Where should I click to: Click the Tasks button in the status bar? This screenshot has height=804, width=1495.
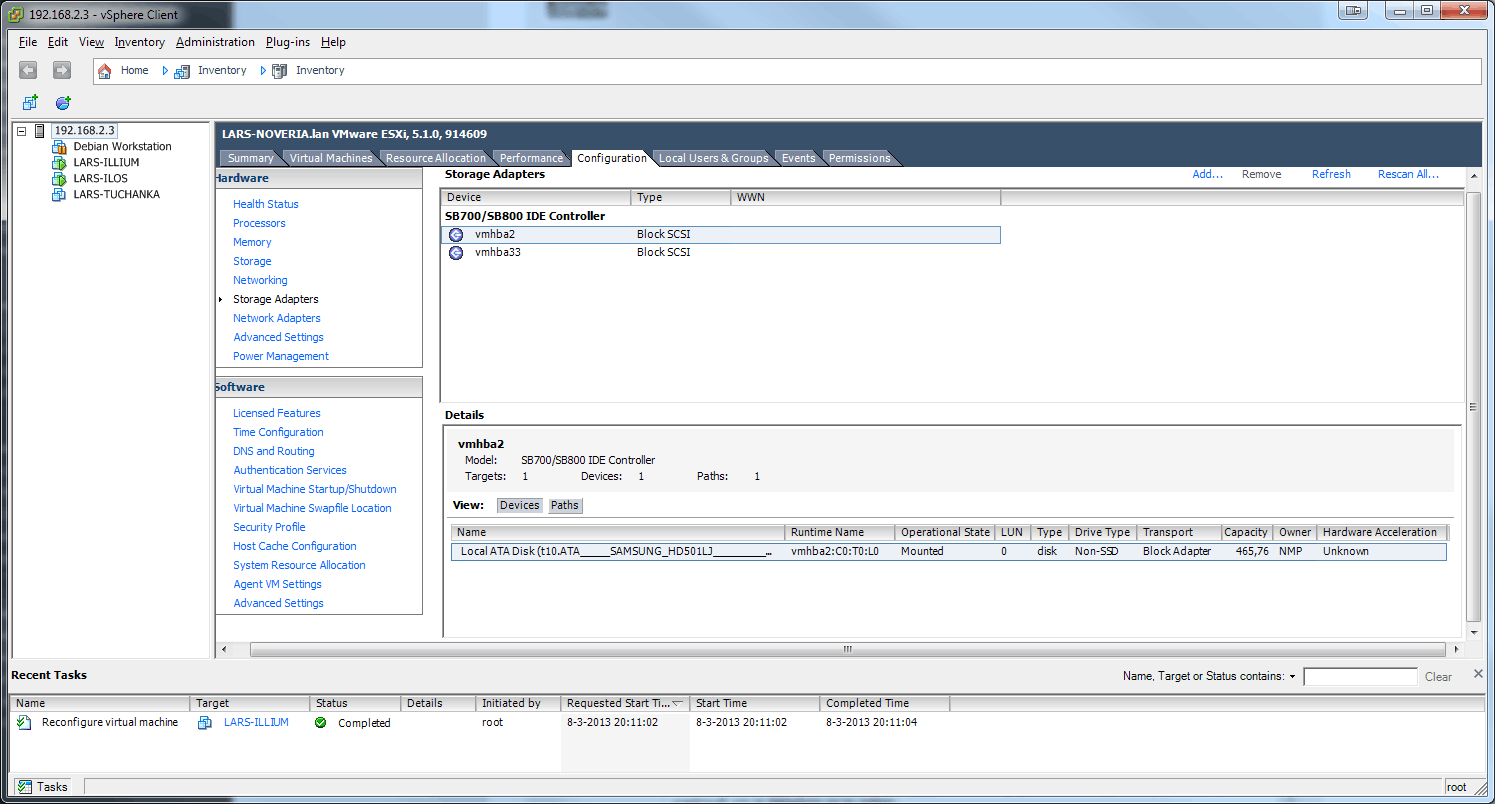click(x=42, y=787)
